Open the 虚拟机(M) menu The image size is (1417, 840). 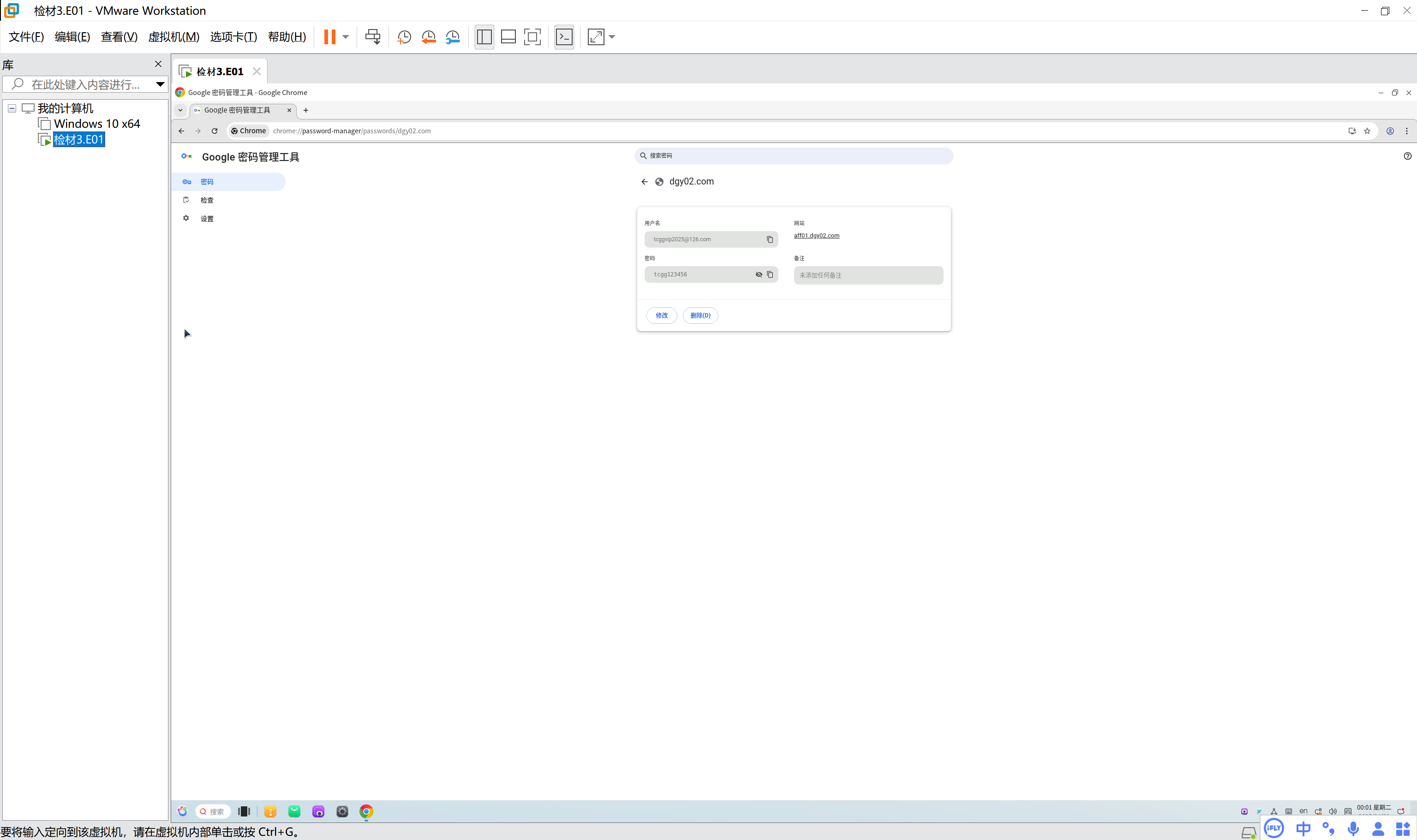(174, 37)
